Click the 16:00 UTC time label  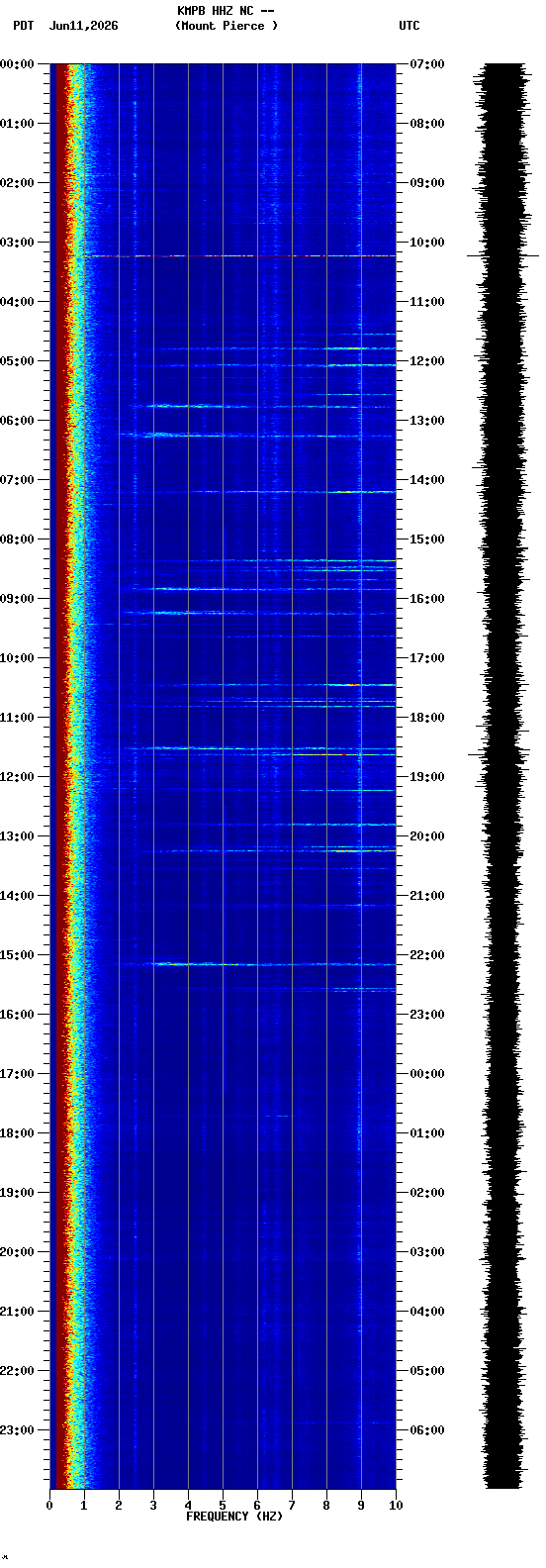pos(427,599)
